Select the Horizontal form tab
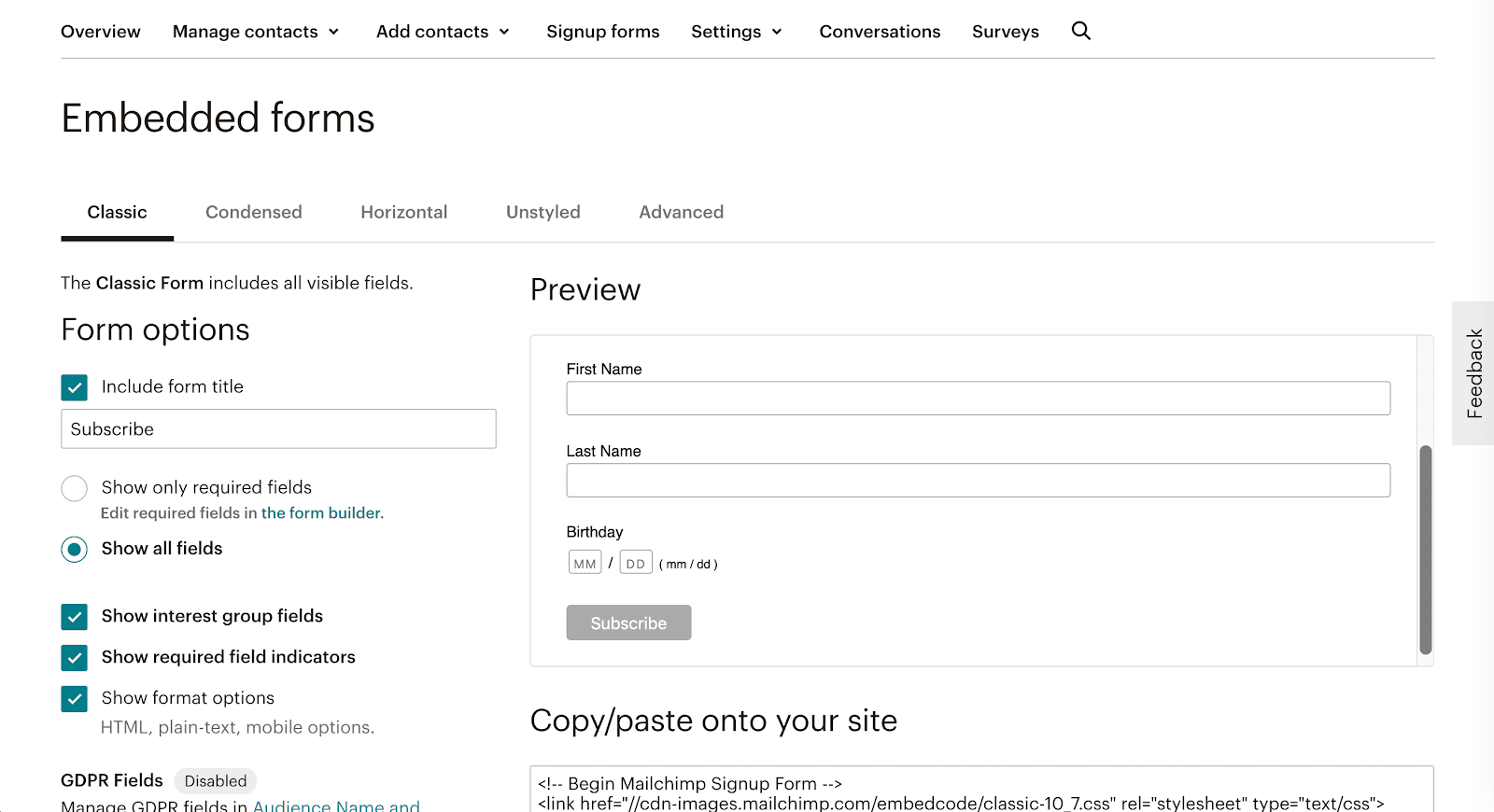Screen dimensions: 1494x812 [x=404, y=213]
